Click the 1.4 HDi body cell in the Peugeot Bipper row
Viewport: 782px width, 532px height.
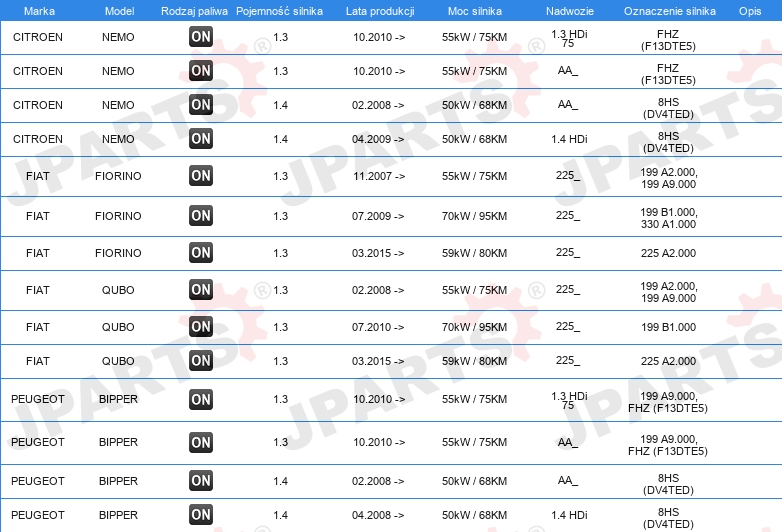pos(569,515)
